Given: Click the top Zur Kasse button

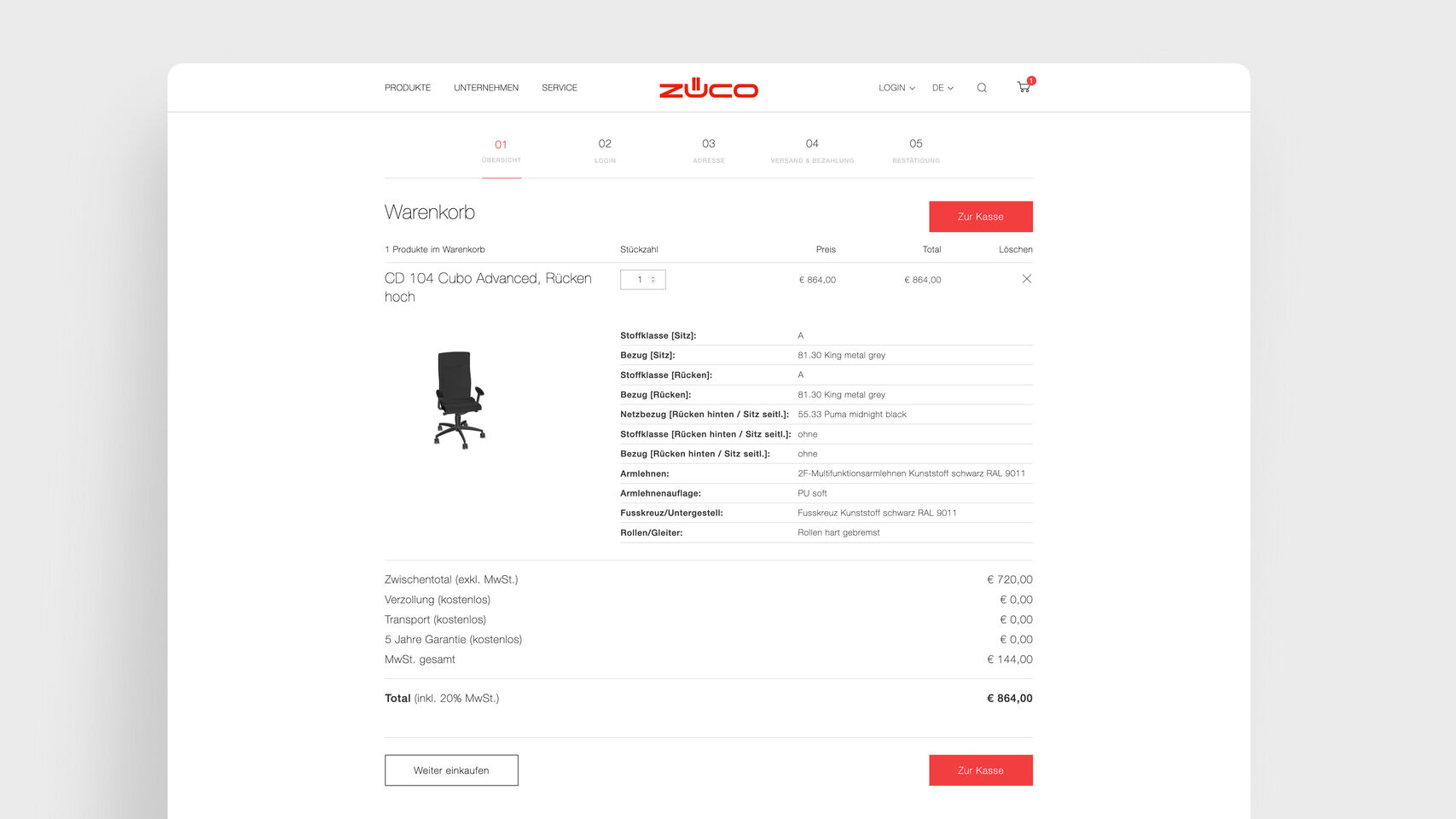Looking at the screenshot, I should (981, 217).
